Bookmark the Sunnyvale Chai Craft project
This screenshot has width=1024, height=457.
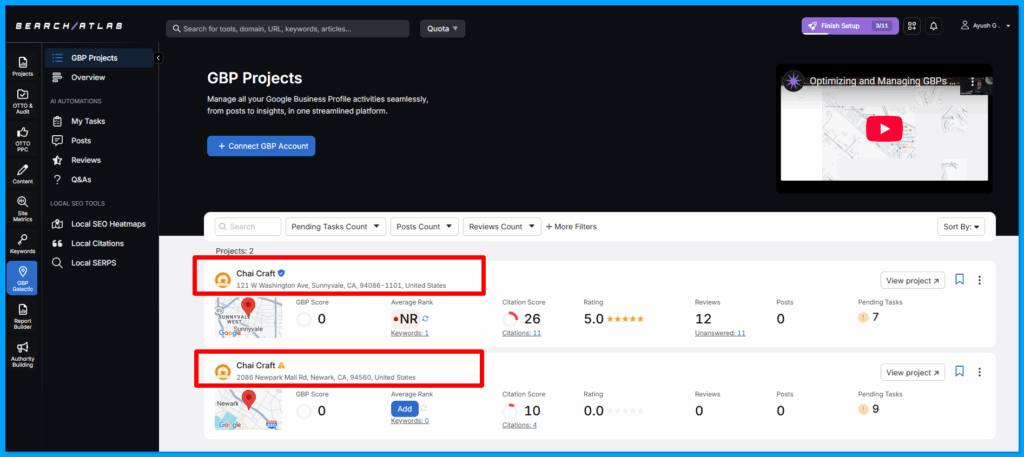coord(959,279)
